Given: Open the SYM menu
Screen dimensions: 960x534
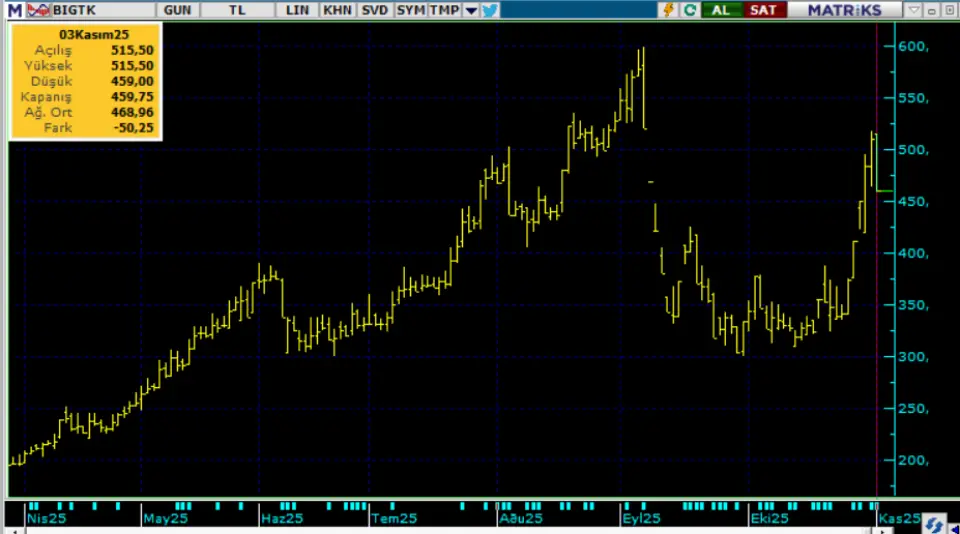Looking at the screenshot, I should (x=410, y=10).
